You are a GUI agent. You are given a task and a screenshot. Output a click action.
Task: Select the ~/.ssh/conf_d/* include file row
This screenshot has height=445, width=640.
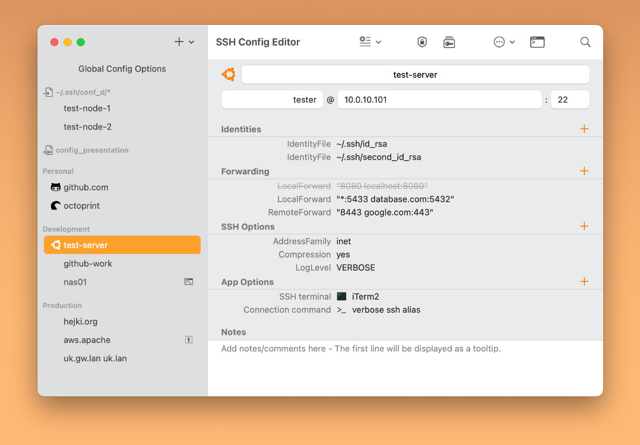122,92
